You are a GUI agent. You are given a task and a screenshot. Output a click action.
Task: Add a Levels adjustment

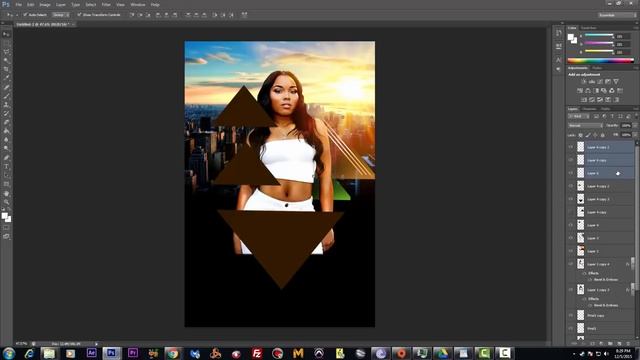point(592,82)
